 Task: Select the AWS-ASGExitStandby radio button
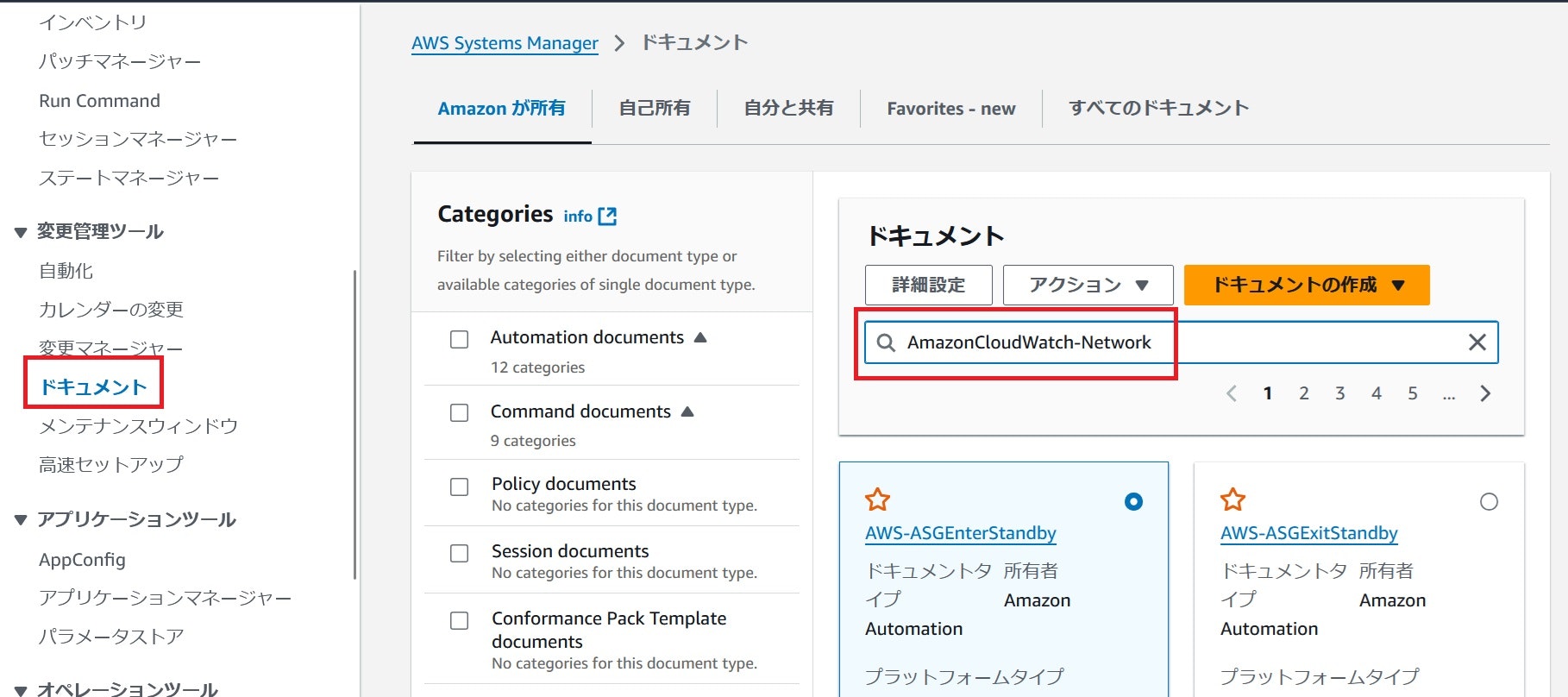(1489, 501)
